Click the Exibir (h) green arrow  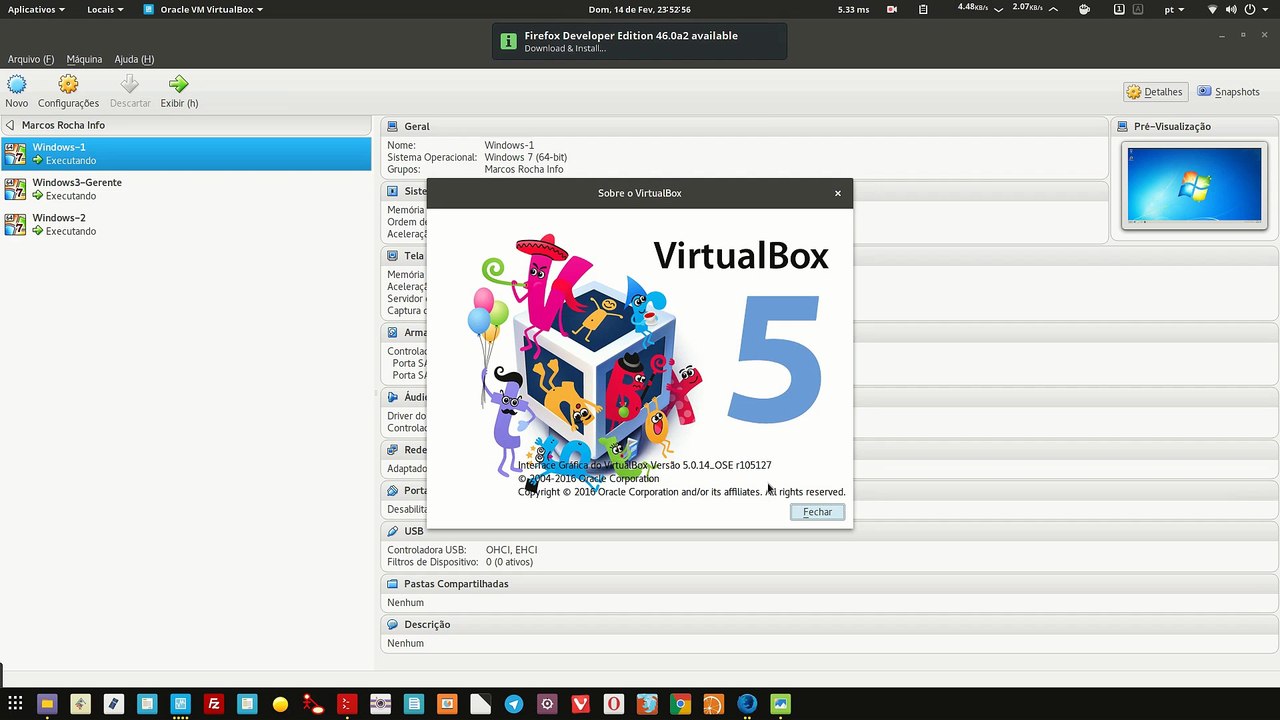point(179,84)
